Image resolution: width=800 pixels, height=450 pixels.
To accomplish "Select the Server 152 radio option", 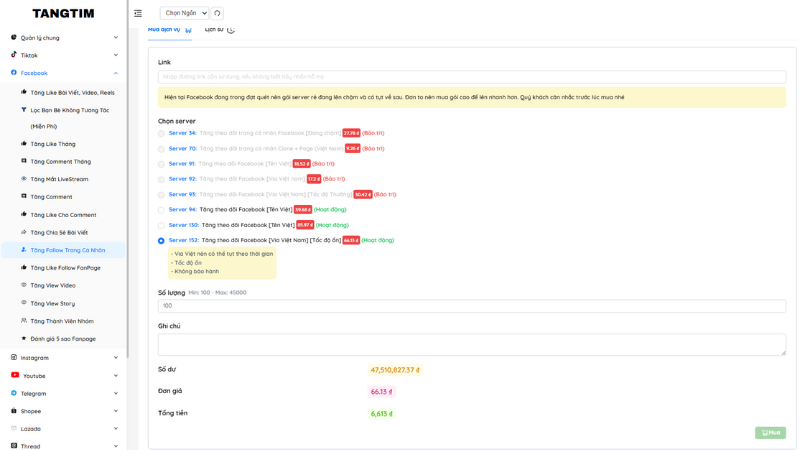I will 161,241.
